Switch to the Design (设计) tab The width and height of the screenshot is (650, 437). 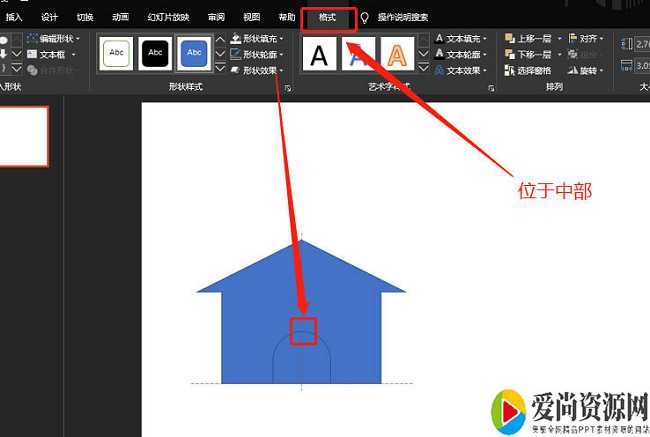coord(49,18)
